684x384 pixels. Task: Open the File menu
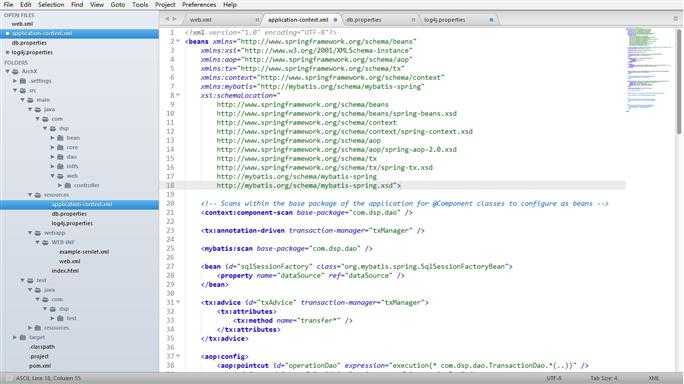coord(8,5)
